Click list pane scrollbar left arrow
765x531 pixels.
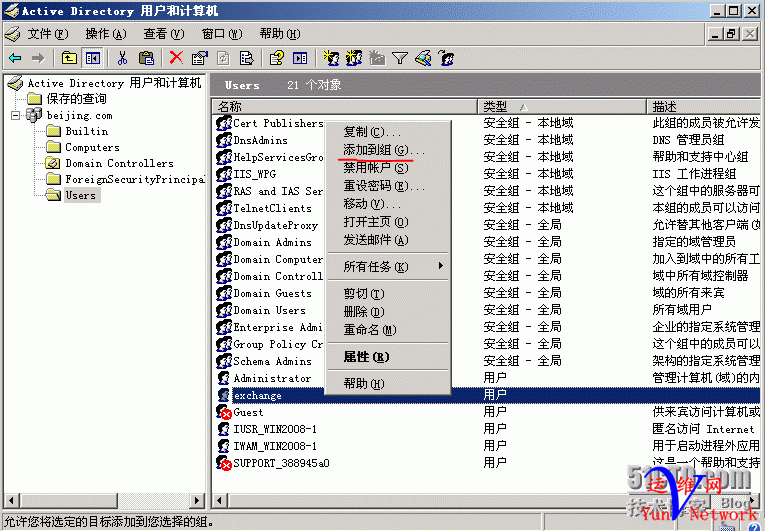[220, 500]
